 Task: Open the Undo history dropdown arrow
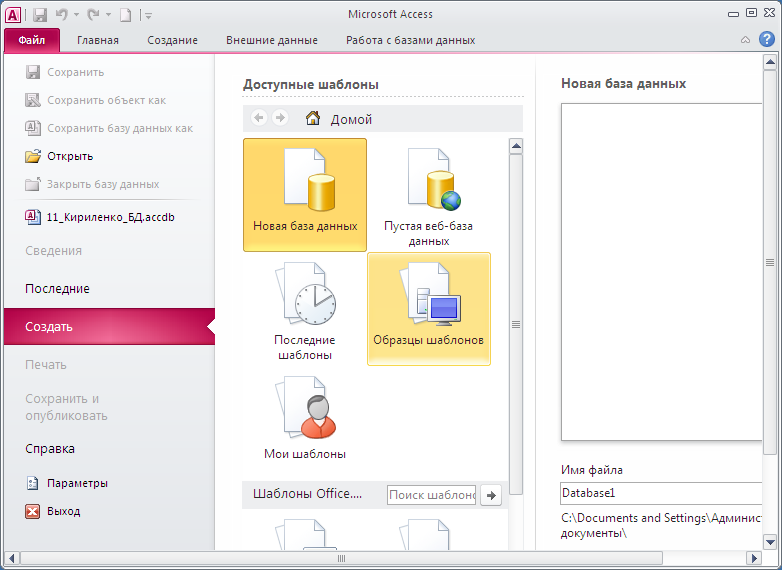tap(76, 15)
